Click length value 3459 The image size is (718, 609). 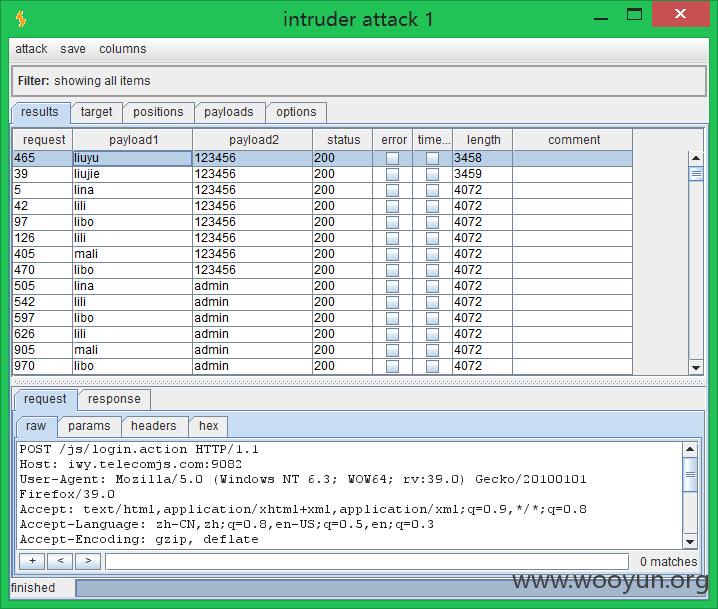click(468, 174)
